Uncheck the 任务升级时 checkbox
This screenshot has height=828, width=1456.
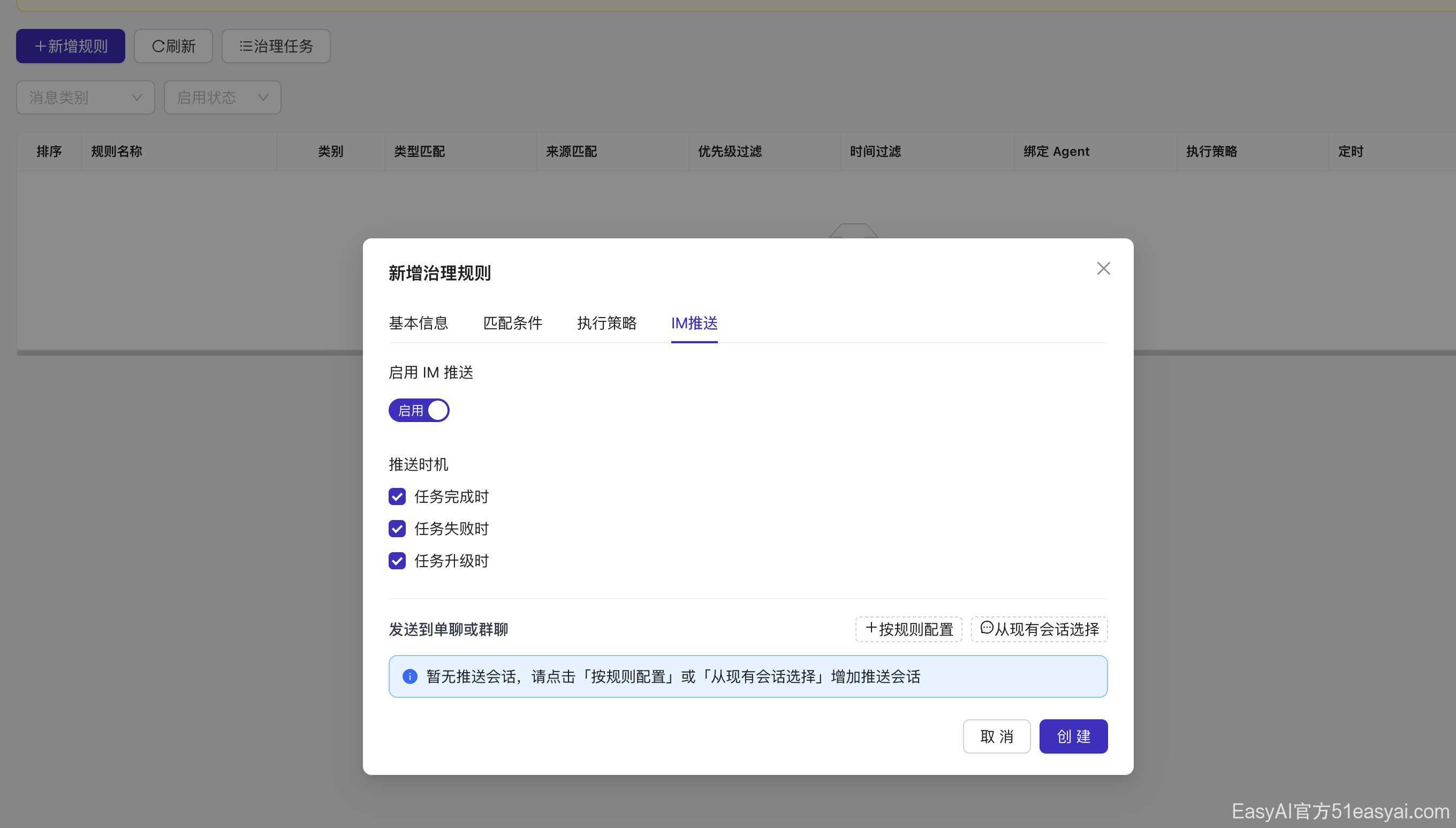[397, 561]
